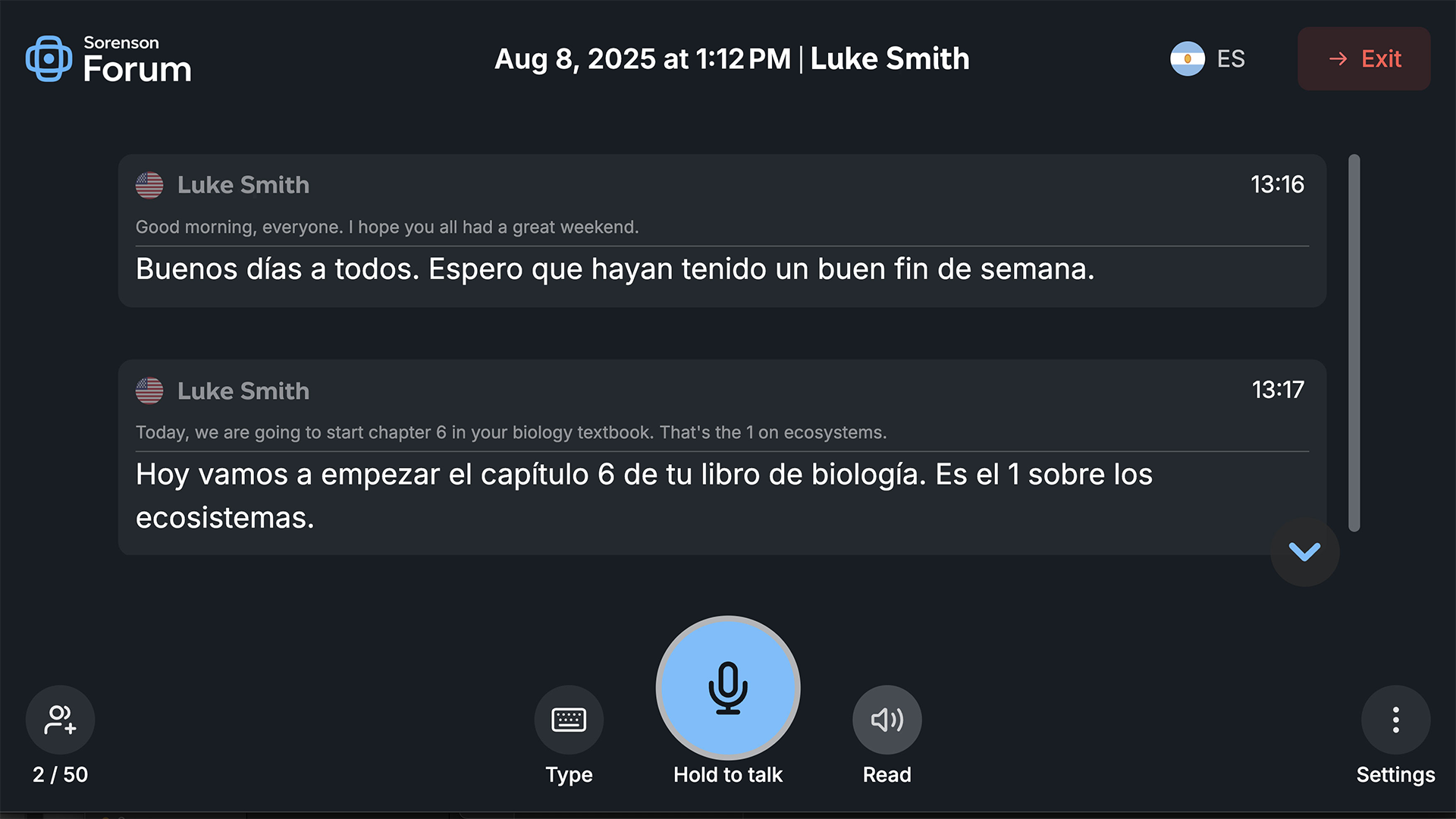Open the Settings three-dot menu
1456x819 pixels.
[x=1395, y=720]
